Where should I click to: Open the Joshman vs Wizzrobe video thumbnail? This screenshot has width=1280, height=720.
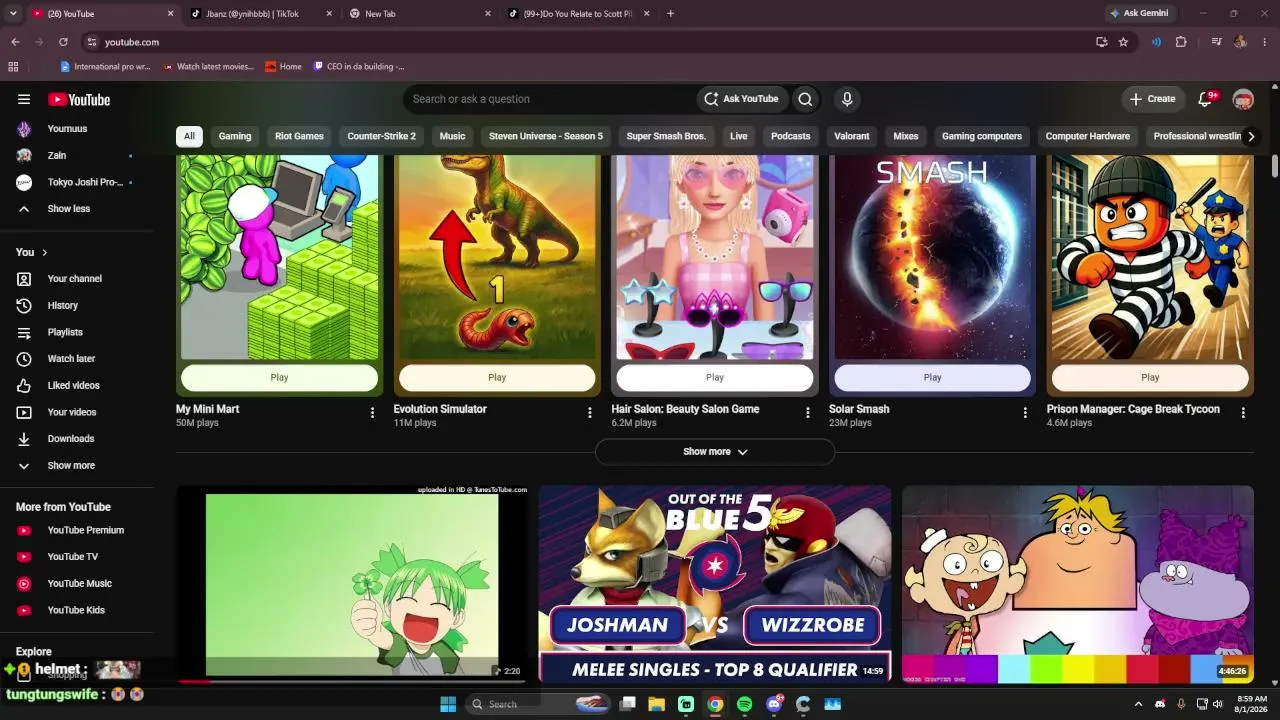tap(715, 584)
